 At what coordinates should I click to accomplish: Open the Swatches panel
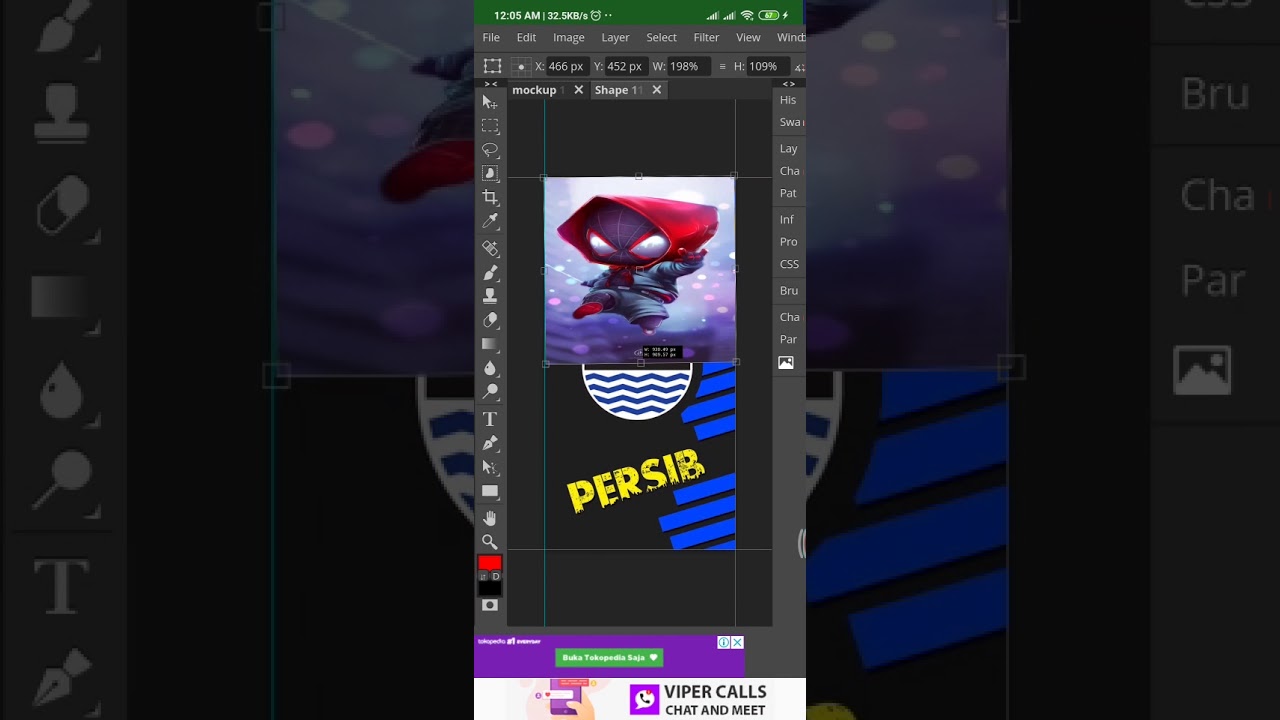click(x=790, y=122)
